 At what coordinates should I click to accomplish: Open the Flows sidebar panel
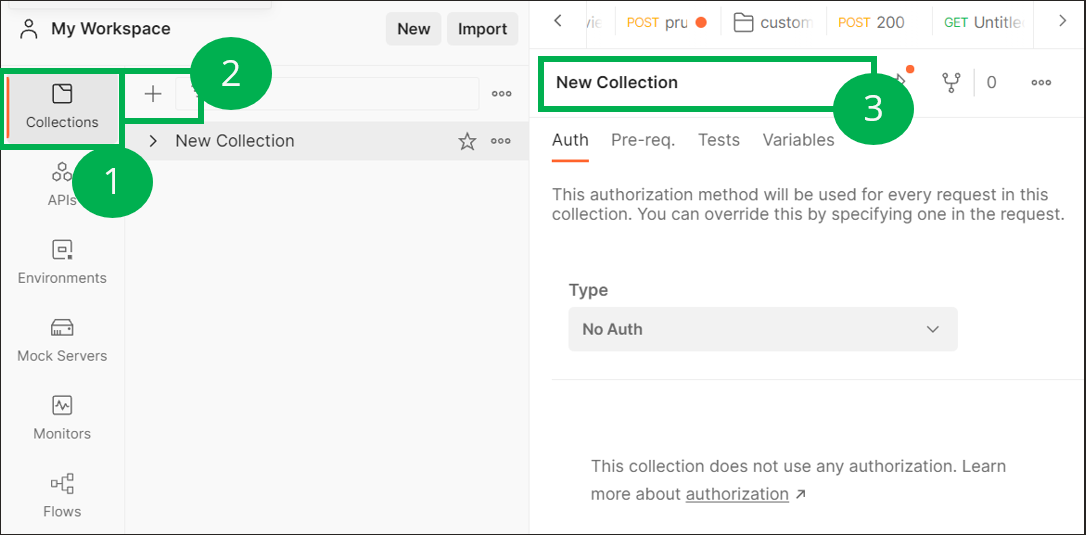[62, 496]
